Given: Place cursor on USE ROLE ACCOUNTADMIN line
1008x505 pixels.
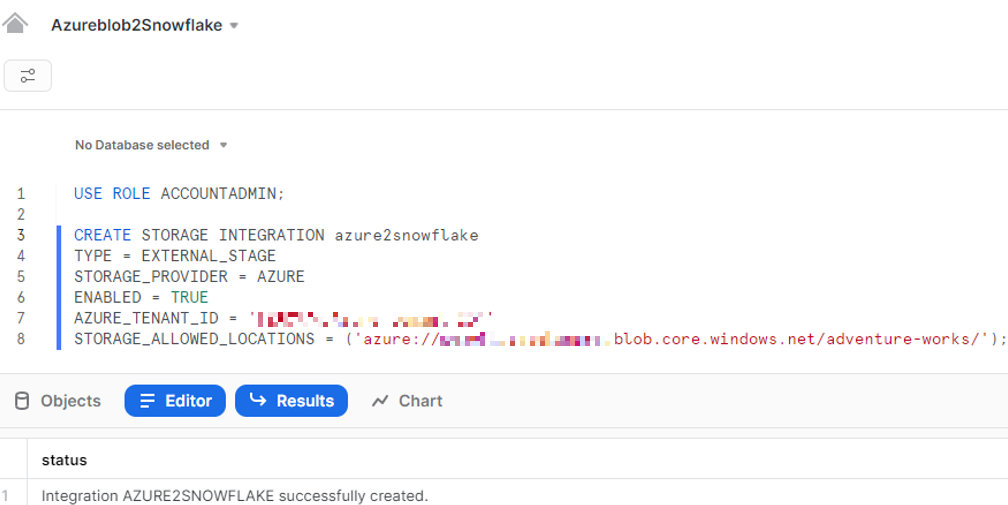Looking at the screenshot, I should [x=179, y=193].
